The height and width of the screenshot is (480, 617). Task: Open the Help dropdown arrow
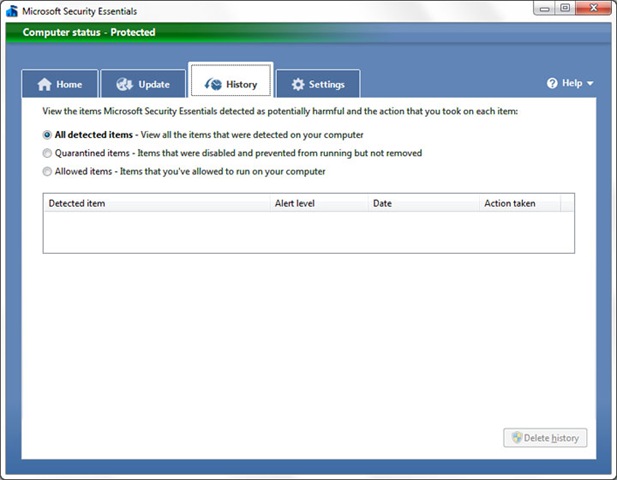click(x=590, y=83)
